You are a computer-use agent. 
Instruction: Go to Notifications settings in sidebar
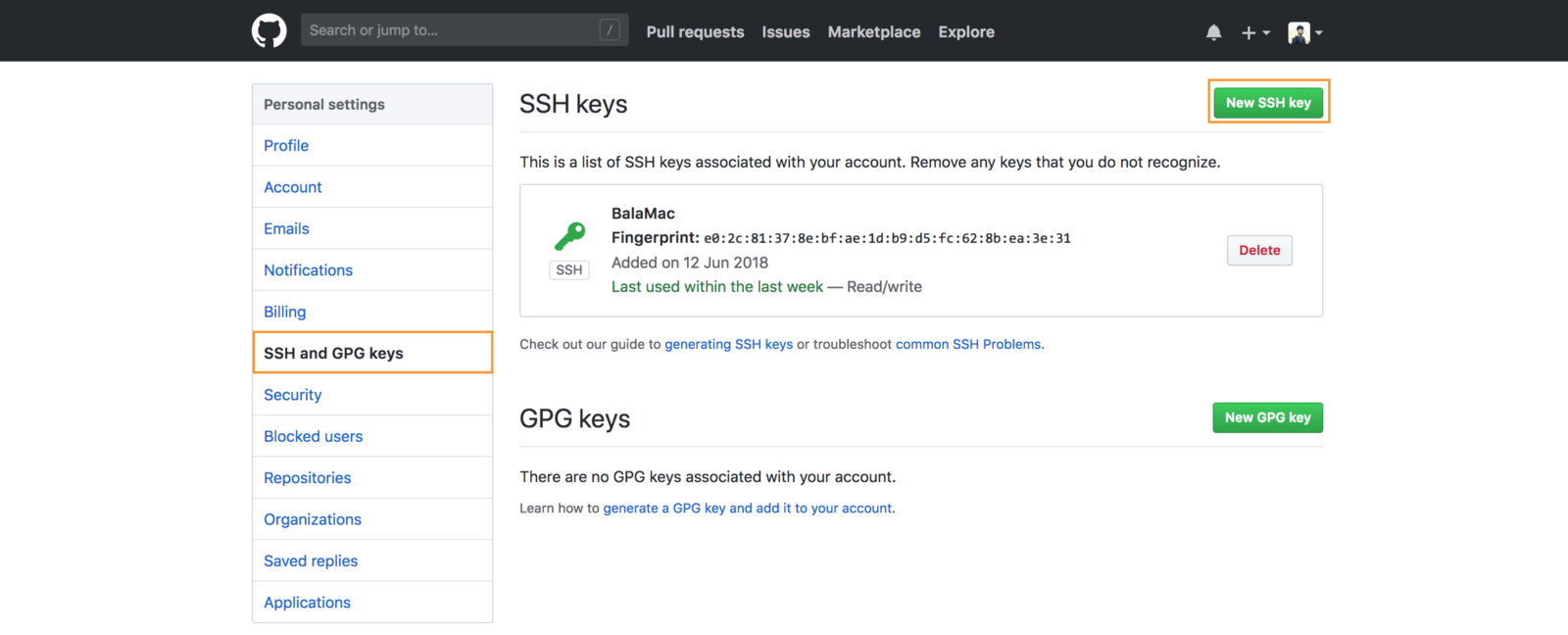(x=308, y=270)
